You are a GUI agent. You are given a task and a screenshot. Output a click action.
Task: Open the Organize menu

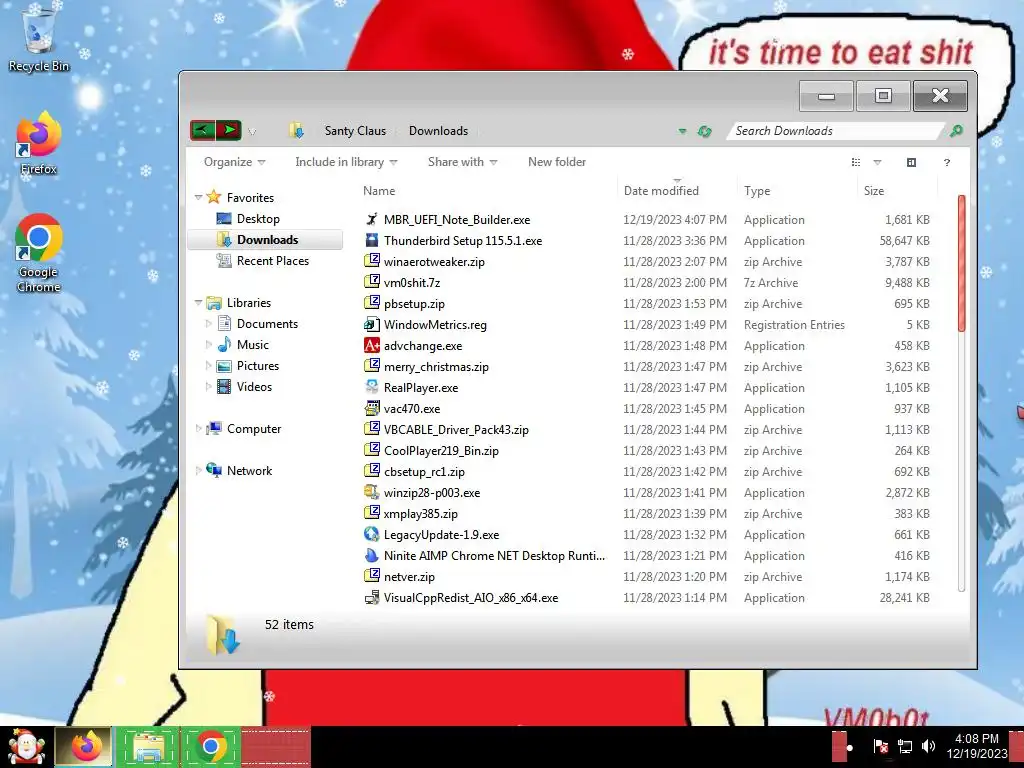tap(234, 162)
